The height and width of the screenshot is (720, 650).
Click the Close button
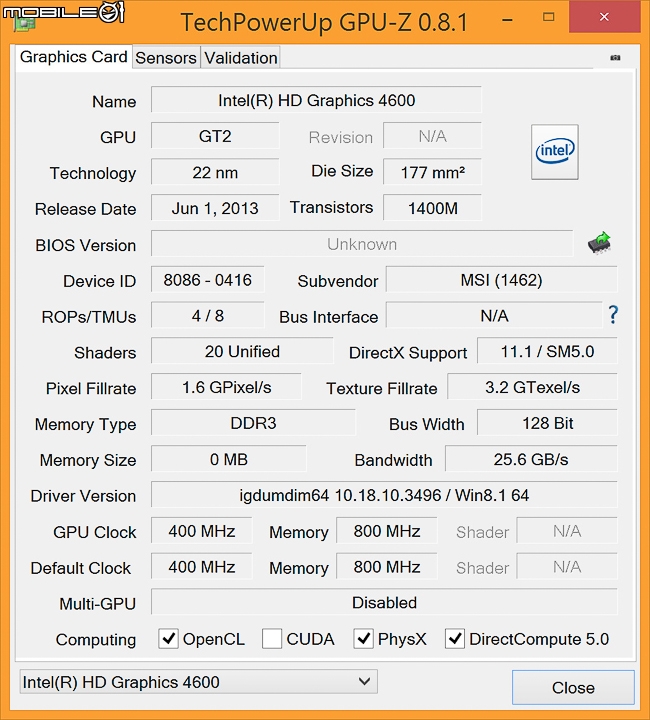click(x=573, y=687)
